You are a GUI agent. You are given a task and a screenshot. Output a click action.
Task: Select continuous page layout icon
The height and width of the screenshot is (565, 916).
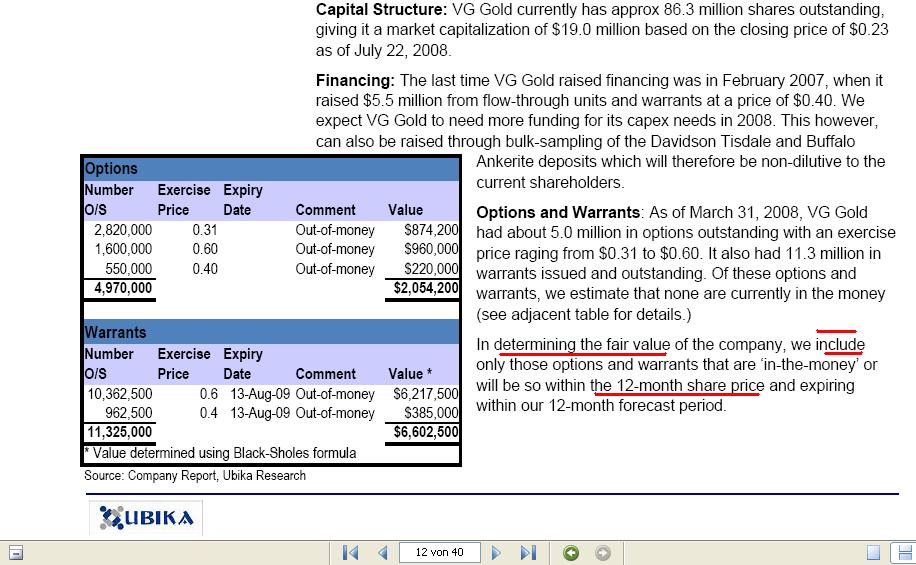[x=904, y=552]
